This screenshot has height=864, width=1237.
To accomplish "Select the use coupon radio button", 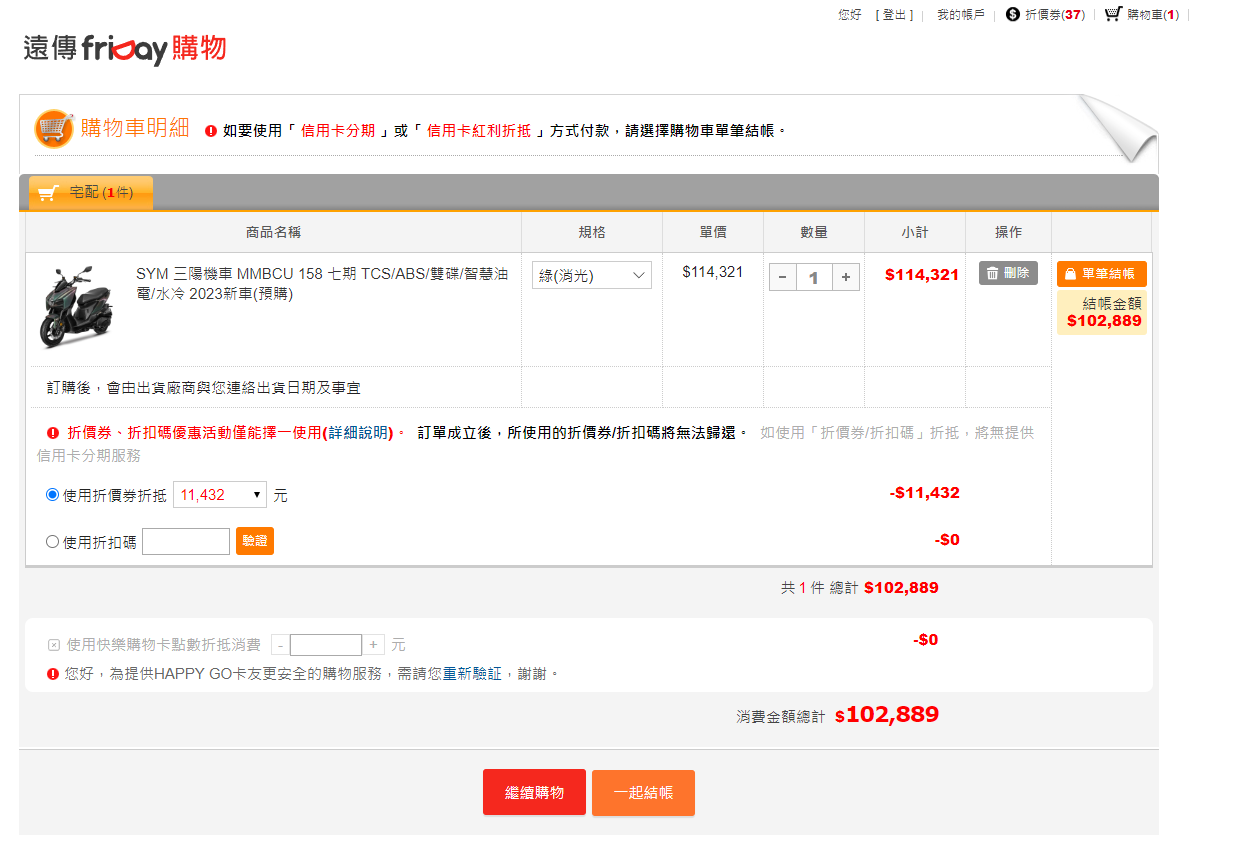I will pyautogui.click(x=53, y=495).
